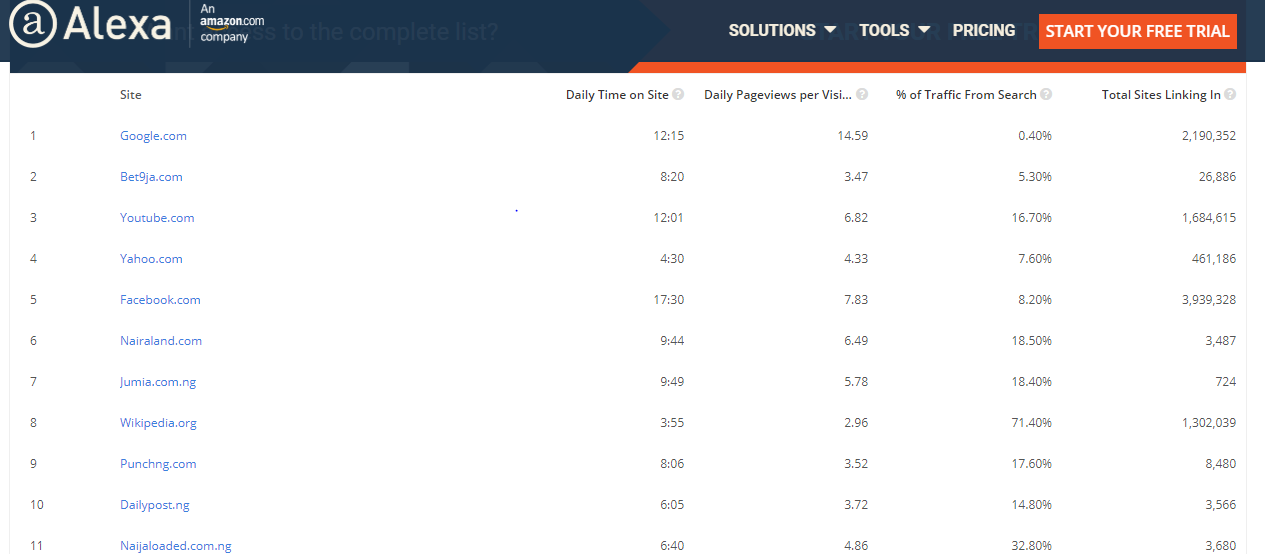Select Nairaland.com's 18.50% search traffic value

[x=1032, y=341]
